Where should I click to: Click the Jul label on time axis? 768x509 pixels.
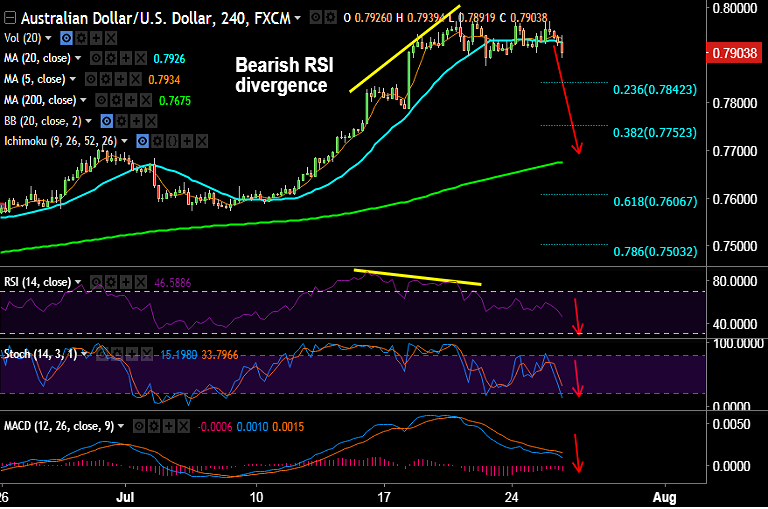(125, 497)
